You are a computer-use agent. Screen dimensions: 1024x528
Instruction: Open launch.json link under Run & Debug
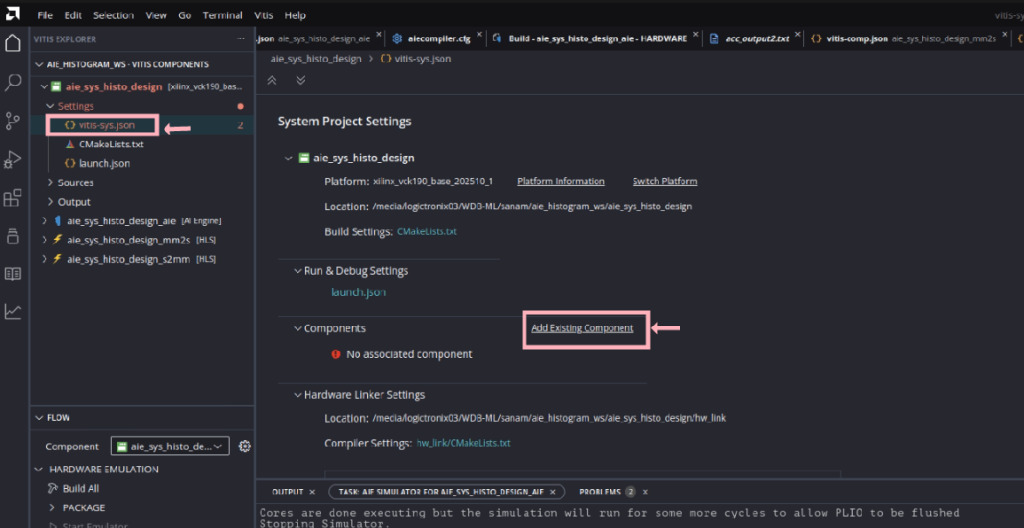(359, 292)
